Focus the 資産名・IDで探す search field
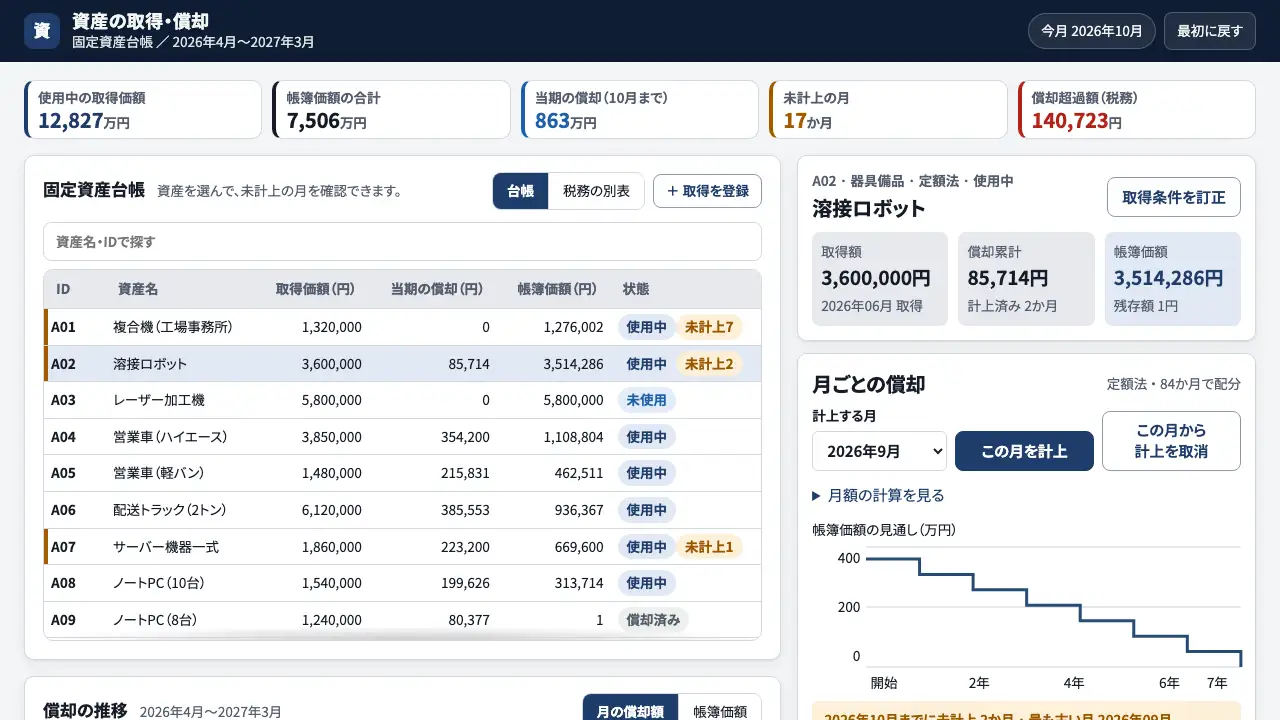Screen dimensions: 1280x720 402,241
